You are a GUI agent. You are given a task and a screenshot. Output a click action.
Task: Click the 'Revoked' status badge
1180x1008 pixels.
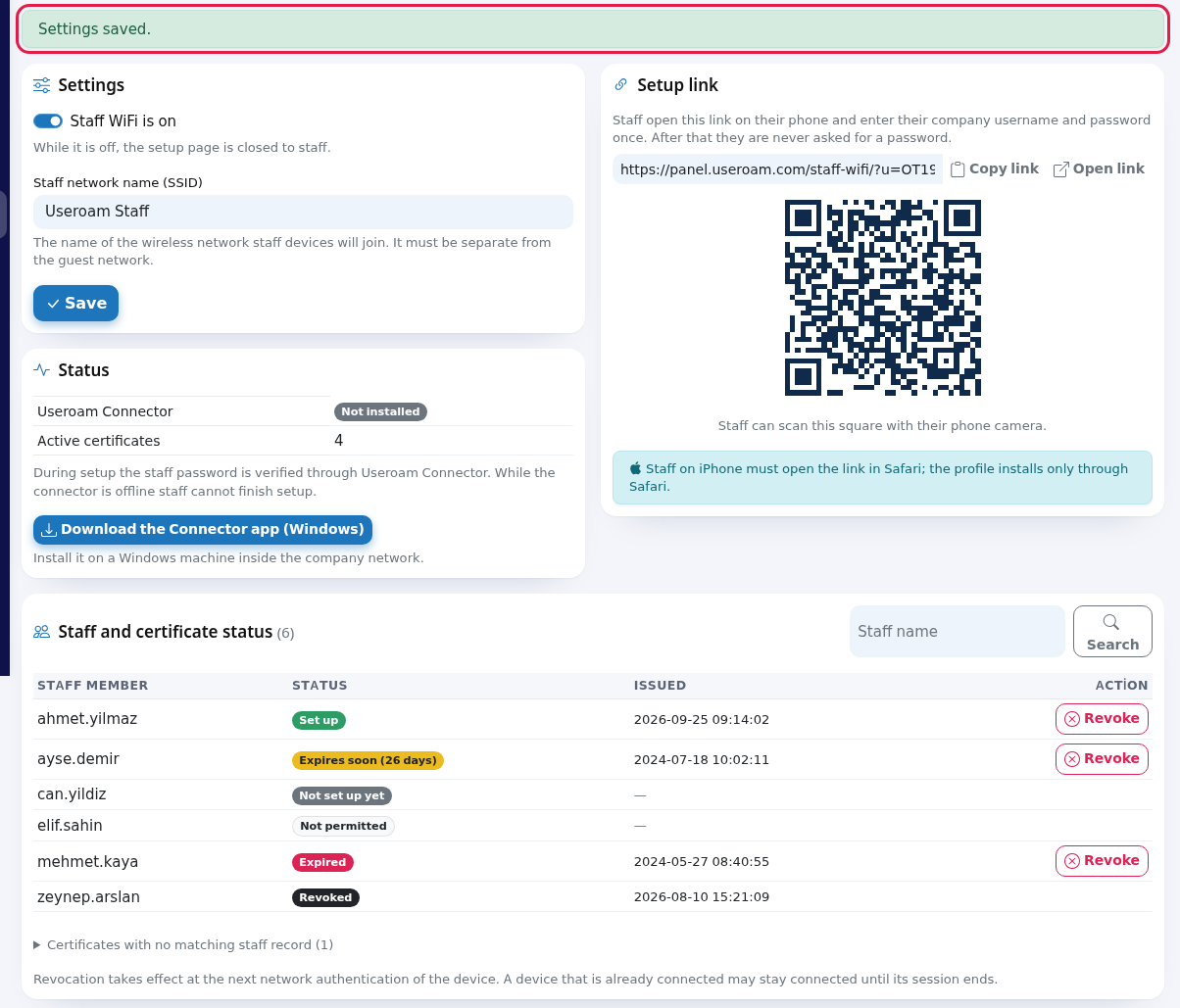(x=325, y=897)
